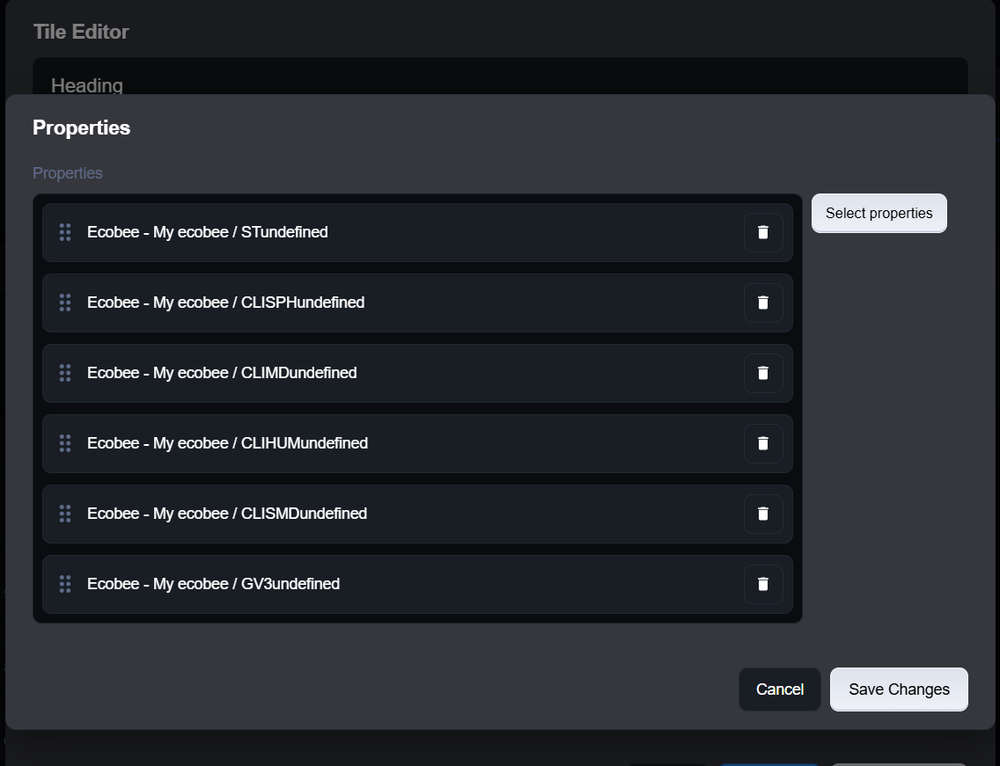Delete the CLIMDundefined property row
This screenshot has width=1000, height=766.
pyautogui.click(x=763, y=373)
